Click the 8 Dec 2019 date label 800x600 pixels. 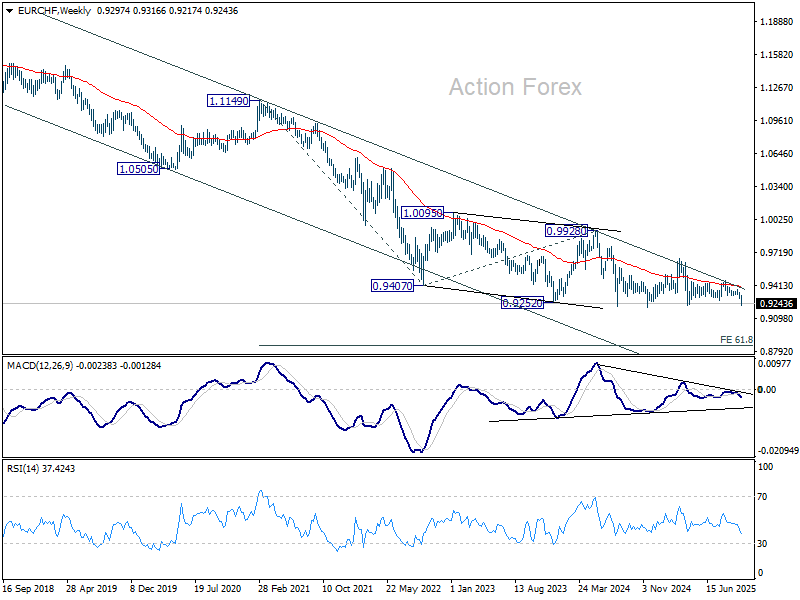tap(154, 589)
